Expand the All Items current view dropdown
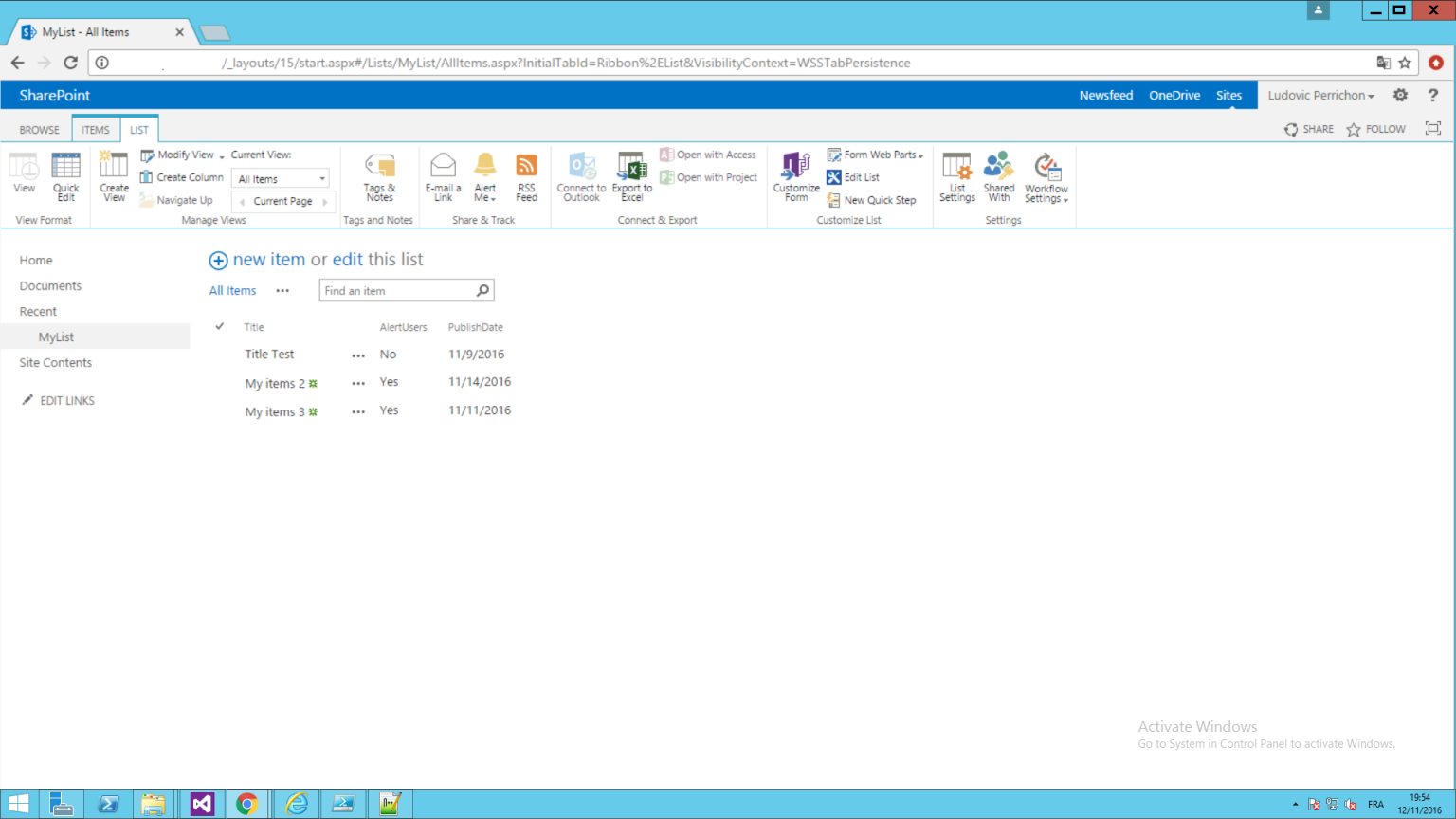This screenshot has height=819, width=1456. (x=282, y=179)
